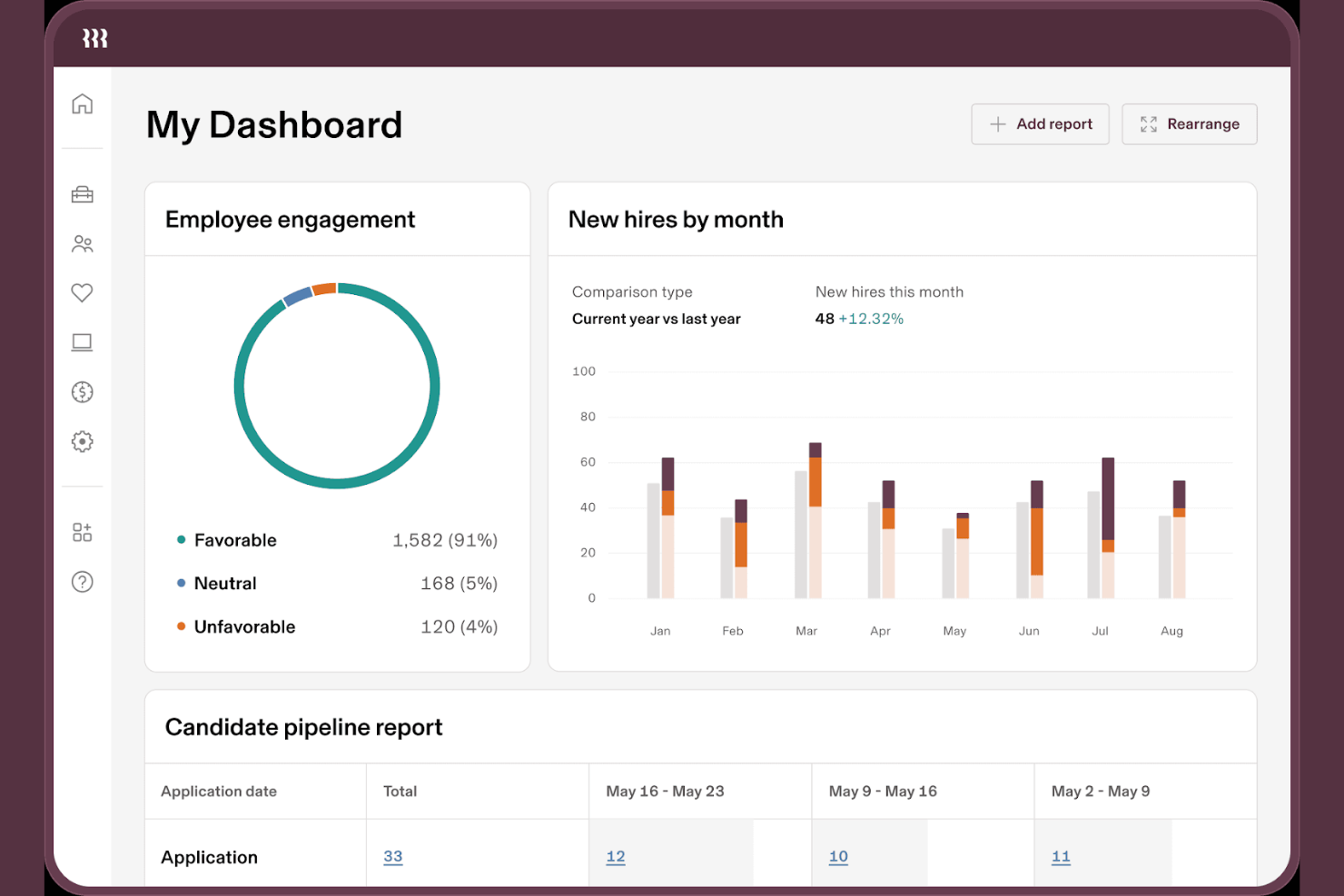The width and height of the screenshot is (1344, 896).
Task: Open the Comparison type dropdown
Action: pos(656,319)
